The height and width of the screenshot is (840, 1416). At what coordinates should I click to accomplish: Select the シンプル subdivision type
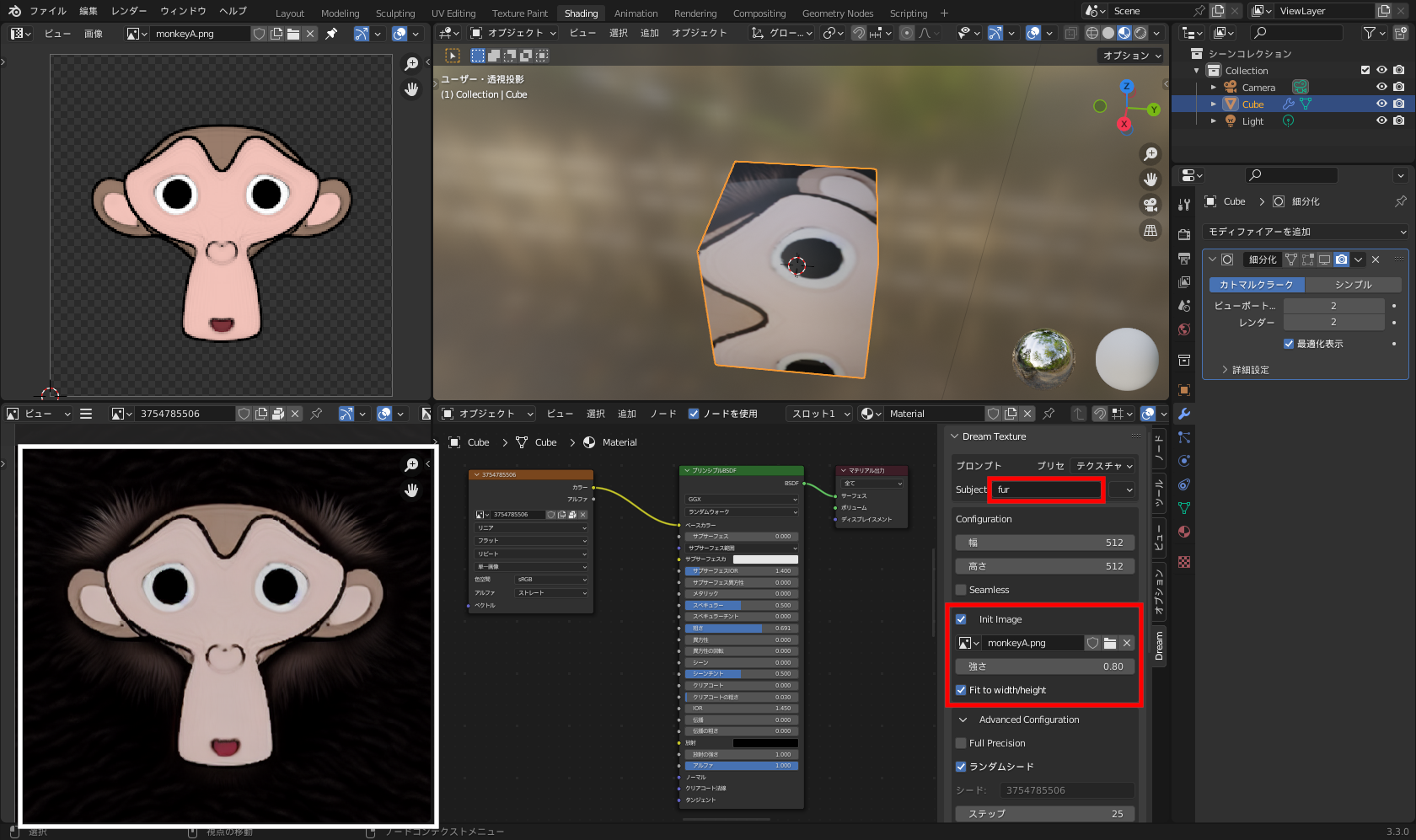[1353, 285]
